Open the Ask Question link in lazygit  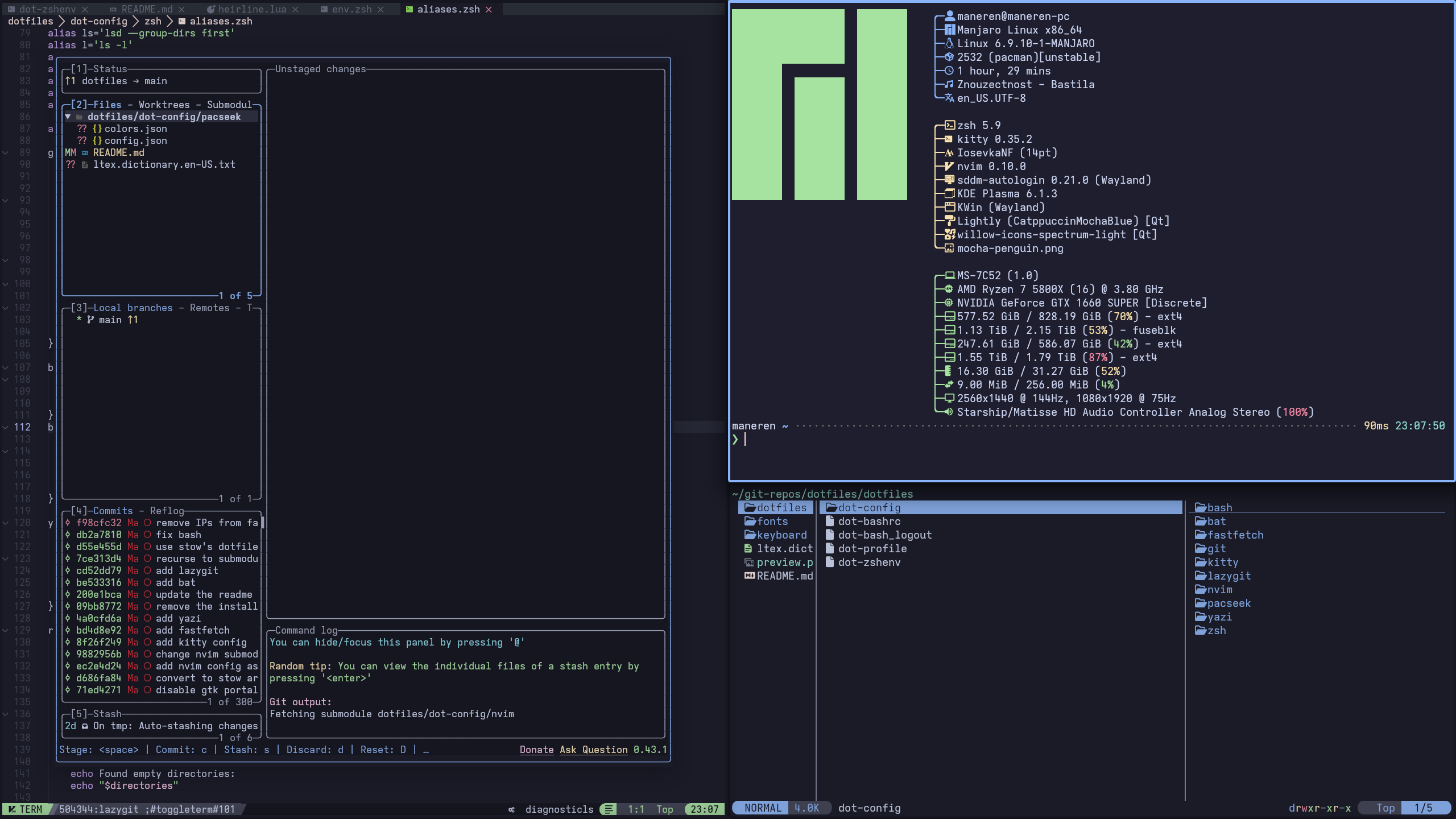pyautogui.click(x=593, y=750)
